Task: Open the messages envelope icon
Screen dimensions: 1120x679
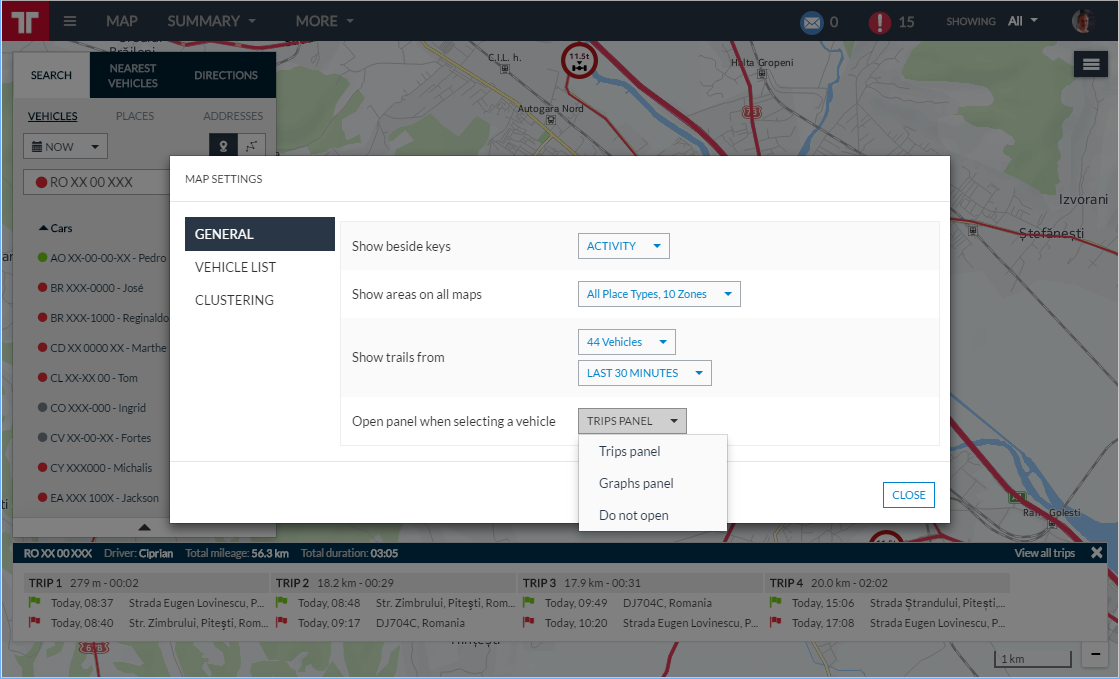Action: pyautogui.click(x=810, y=21)
